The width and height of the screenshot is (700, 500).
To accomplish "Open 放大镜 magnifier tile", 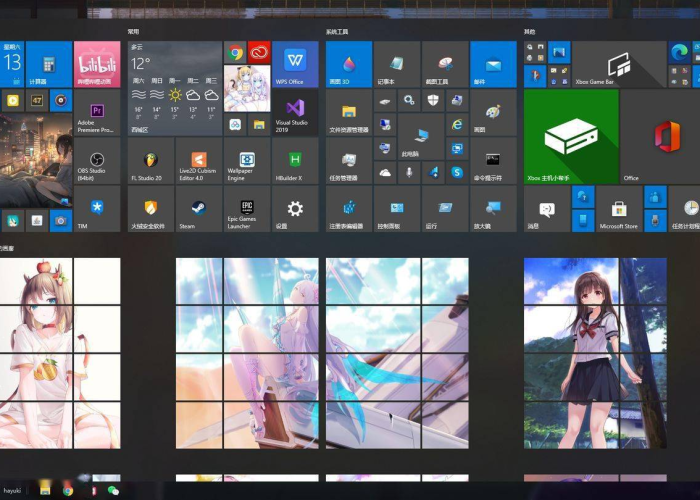I will [494, 209].
